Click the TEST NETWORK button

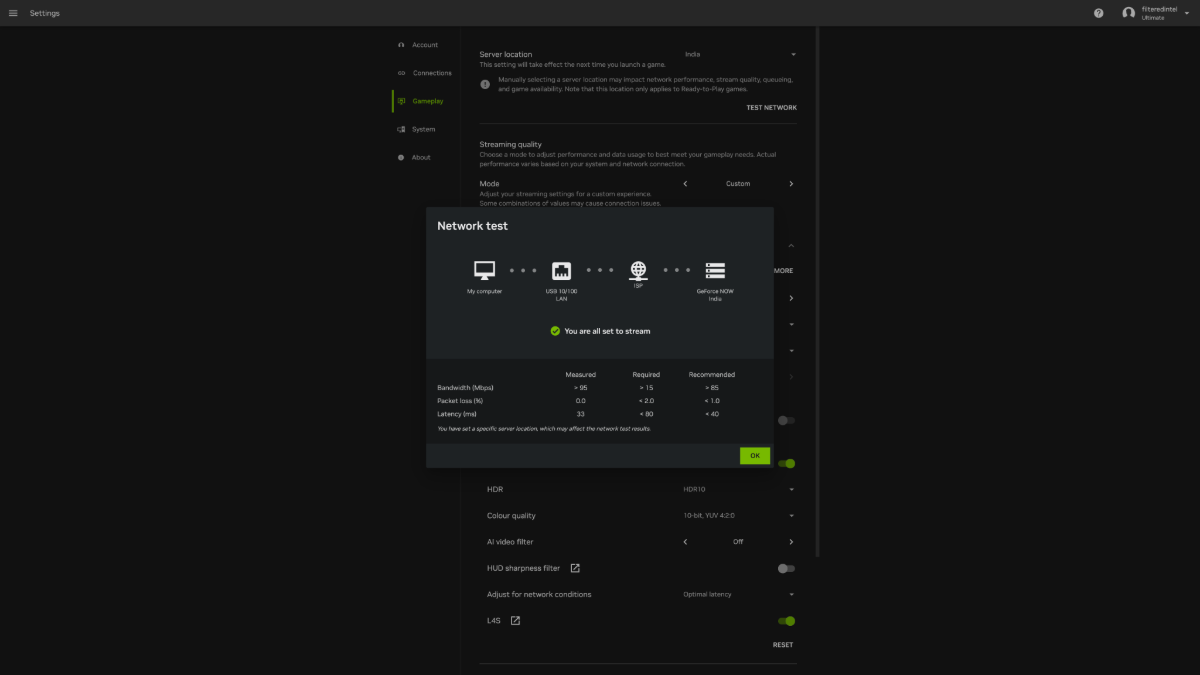click(x=772, y=107)
